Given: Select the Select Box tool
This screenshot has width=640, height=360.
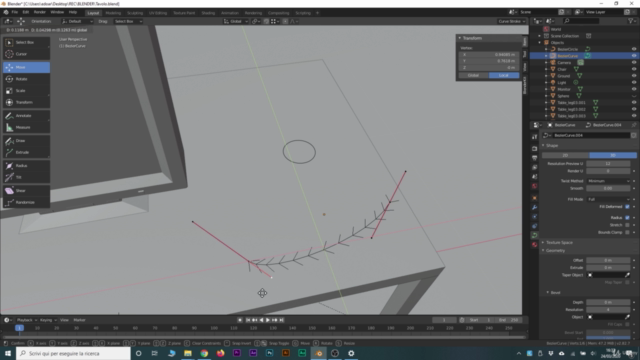Looking at the screenshot, I should pos(26,42).
